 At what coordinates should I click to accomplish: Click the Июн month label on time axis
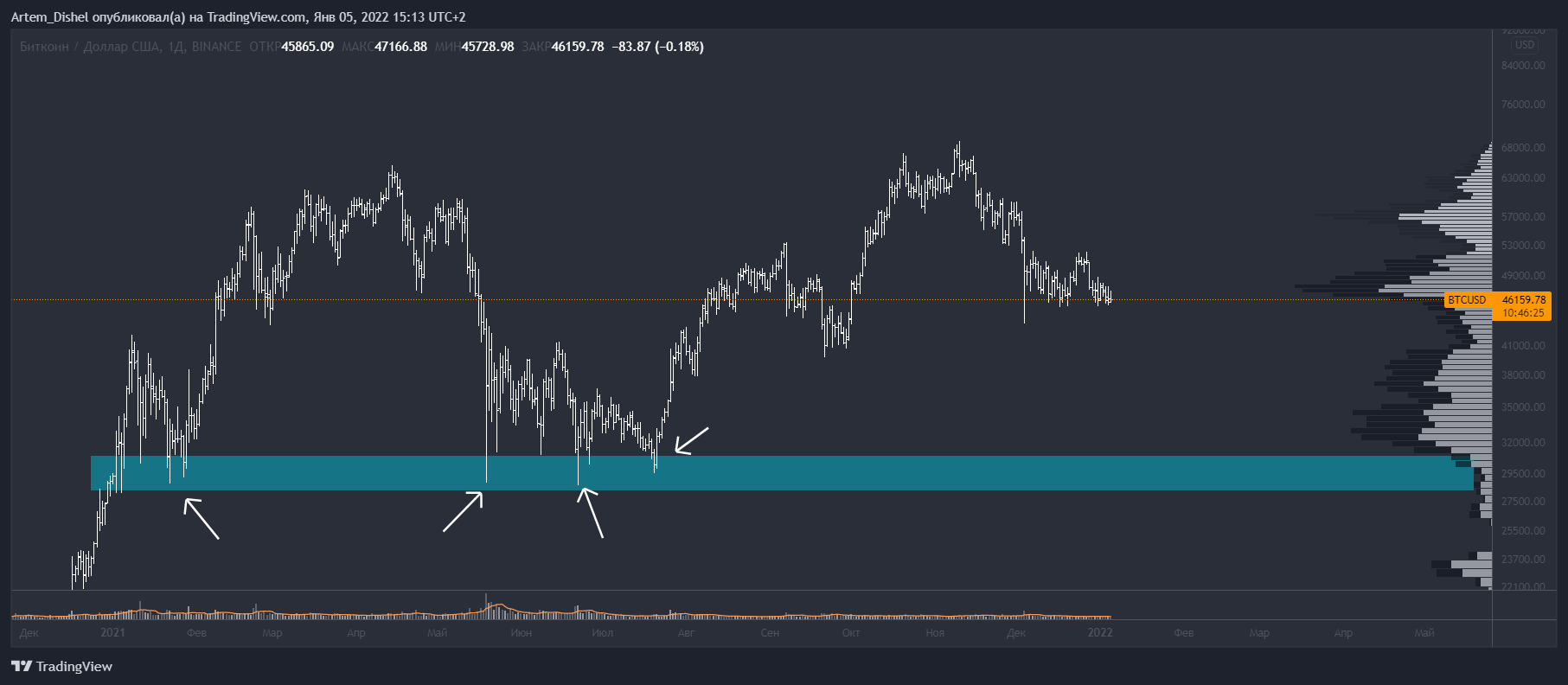pyautogui.click(x=521, y=633)
